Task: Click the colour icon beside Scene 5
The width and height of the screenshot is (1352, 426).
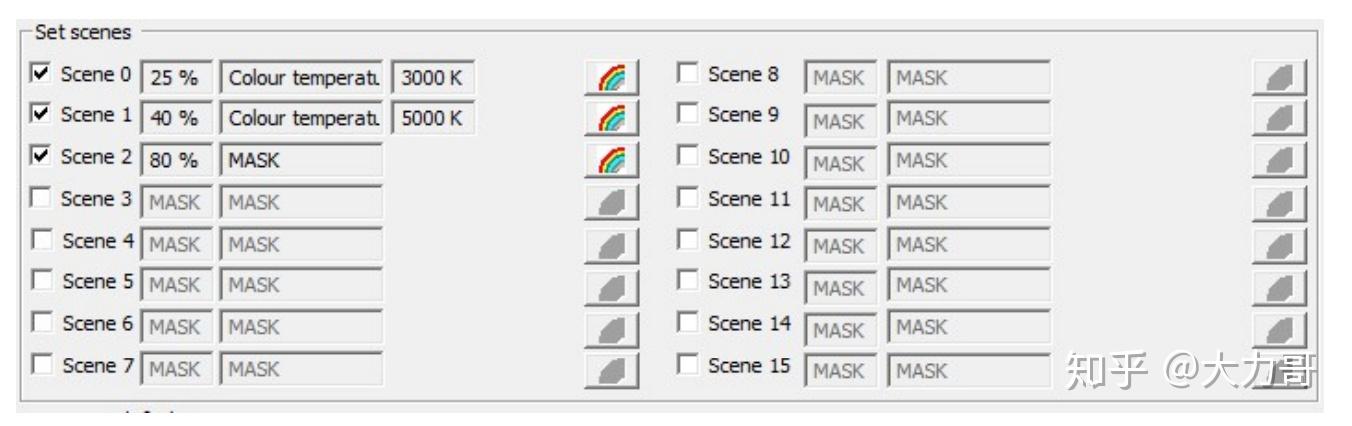Action: 611,287
